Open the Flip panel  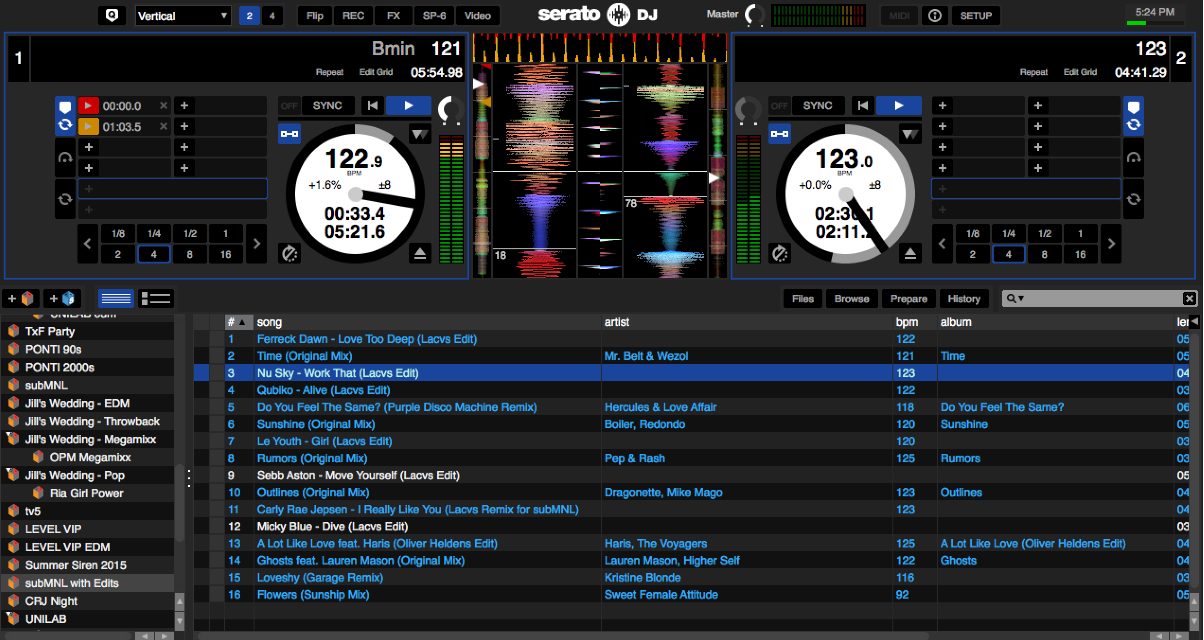click(x=314, y=15)
